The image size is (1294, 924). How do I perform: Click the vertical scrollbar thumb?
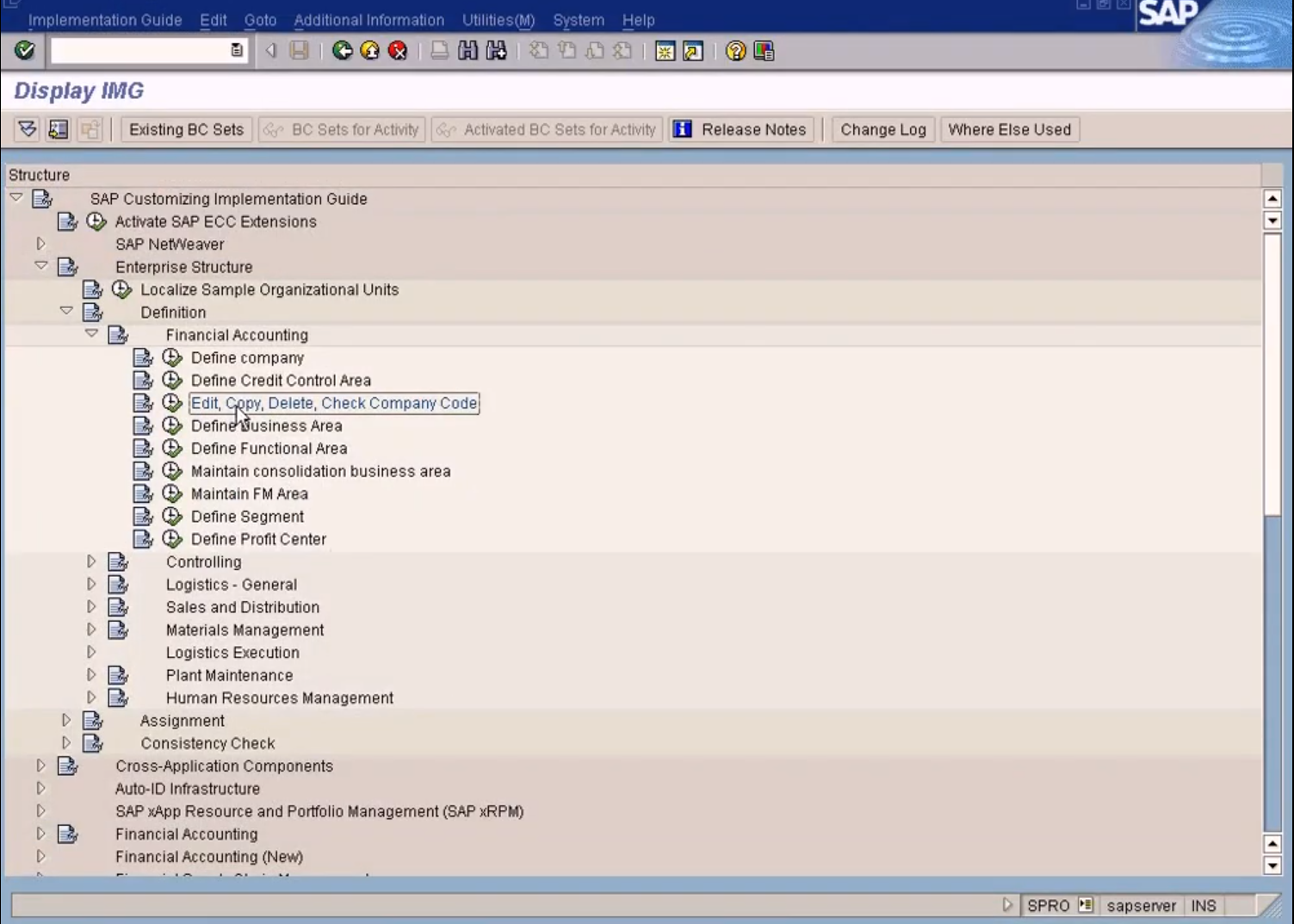tap(1272, 375)
